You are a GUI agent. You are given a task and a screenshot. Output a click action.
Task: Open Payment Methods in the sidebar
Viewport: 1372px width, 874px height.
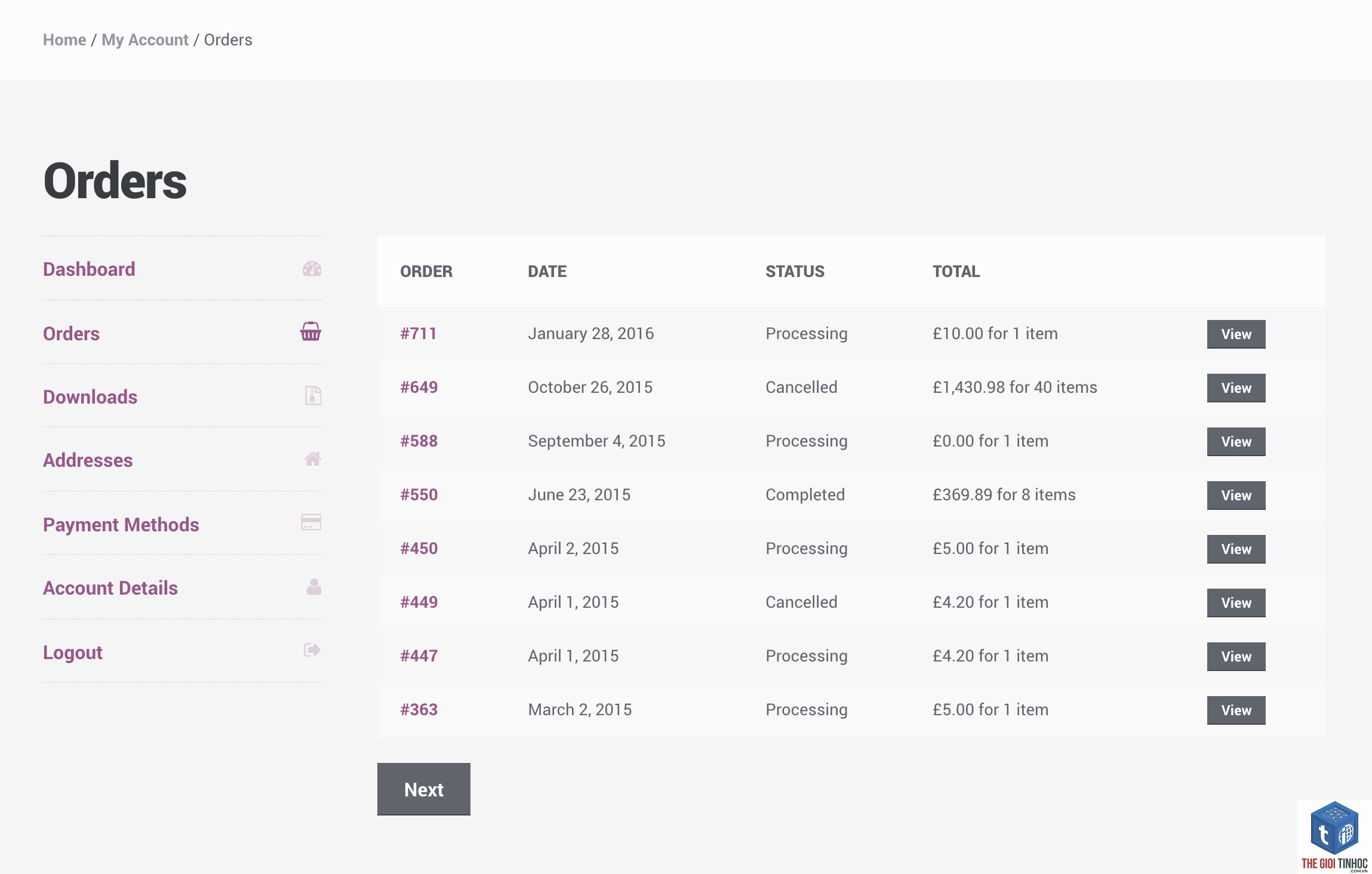pos(121,525)
